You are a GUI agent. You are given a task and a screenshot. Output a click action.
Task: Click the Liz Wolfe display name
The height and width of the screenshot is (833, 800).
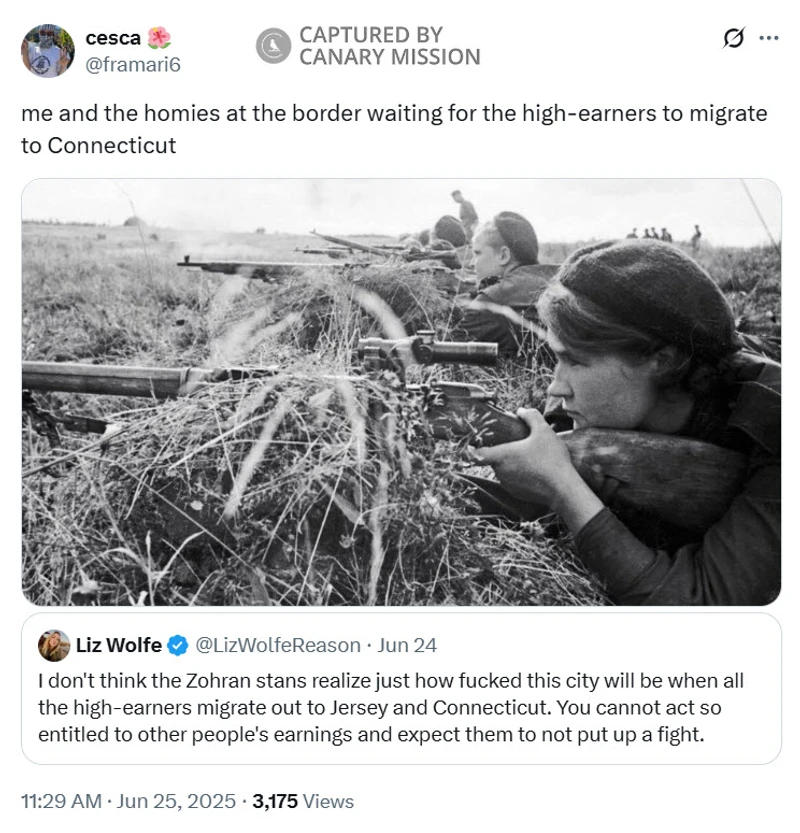[118, 645]
